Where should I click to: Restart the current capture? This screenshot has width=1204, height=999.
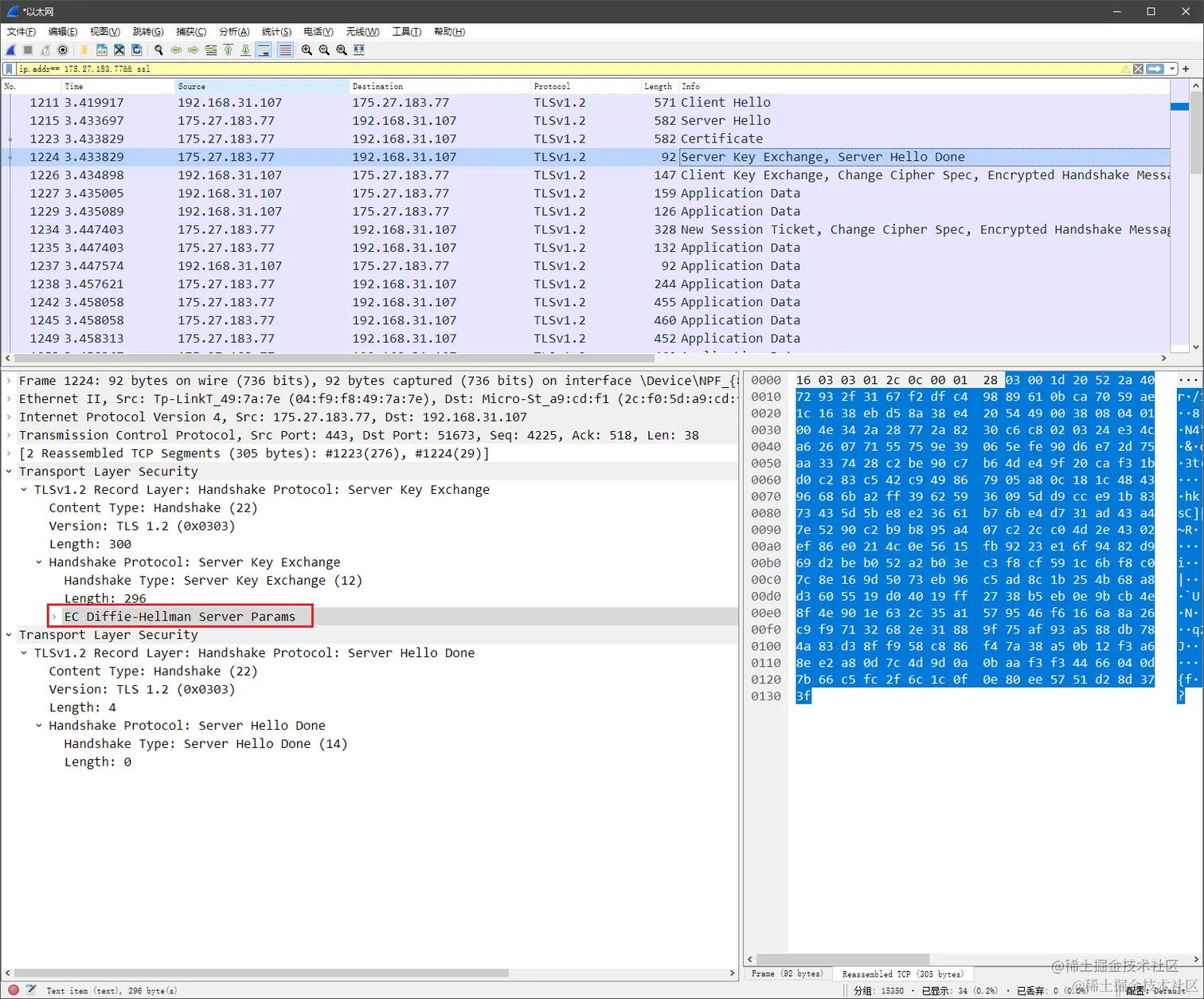pos(45,50)
